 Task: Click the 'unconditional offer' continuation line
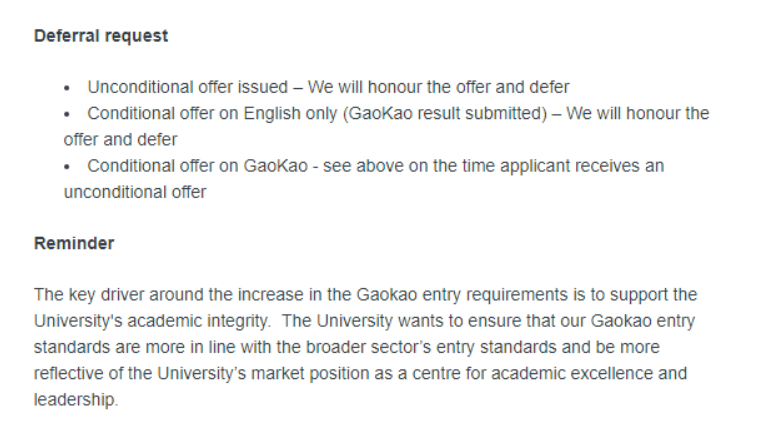point(135,192)
